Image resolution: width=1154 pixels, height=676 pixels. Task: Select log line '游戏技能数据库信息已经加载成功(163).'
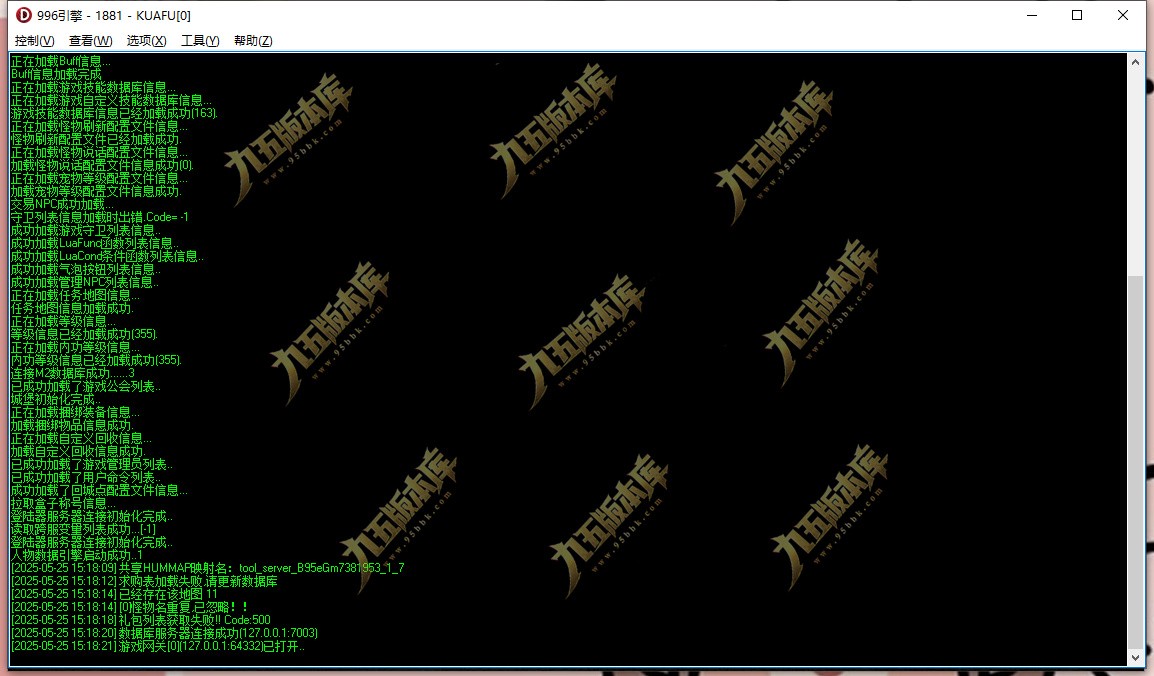pyautogui.click(x=114, y=113)
